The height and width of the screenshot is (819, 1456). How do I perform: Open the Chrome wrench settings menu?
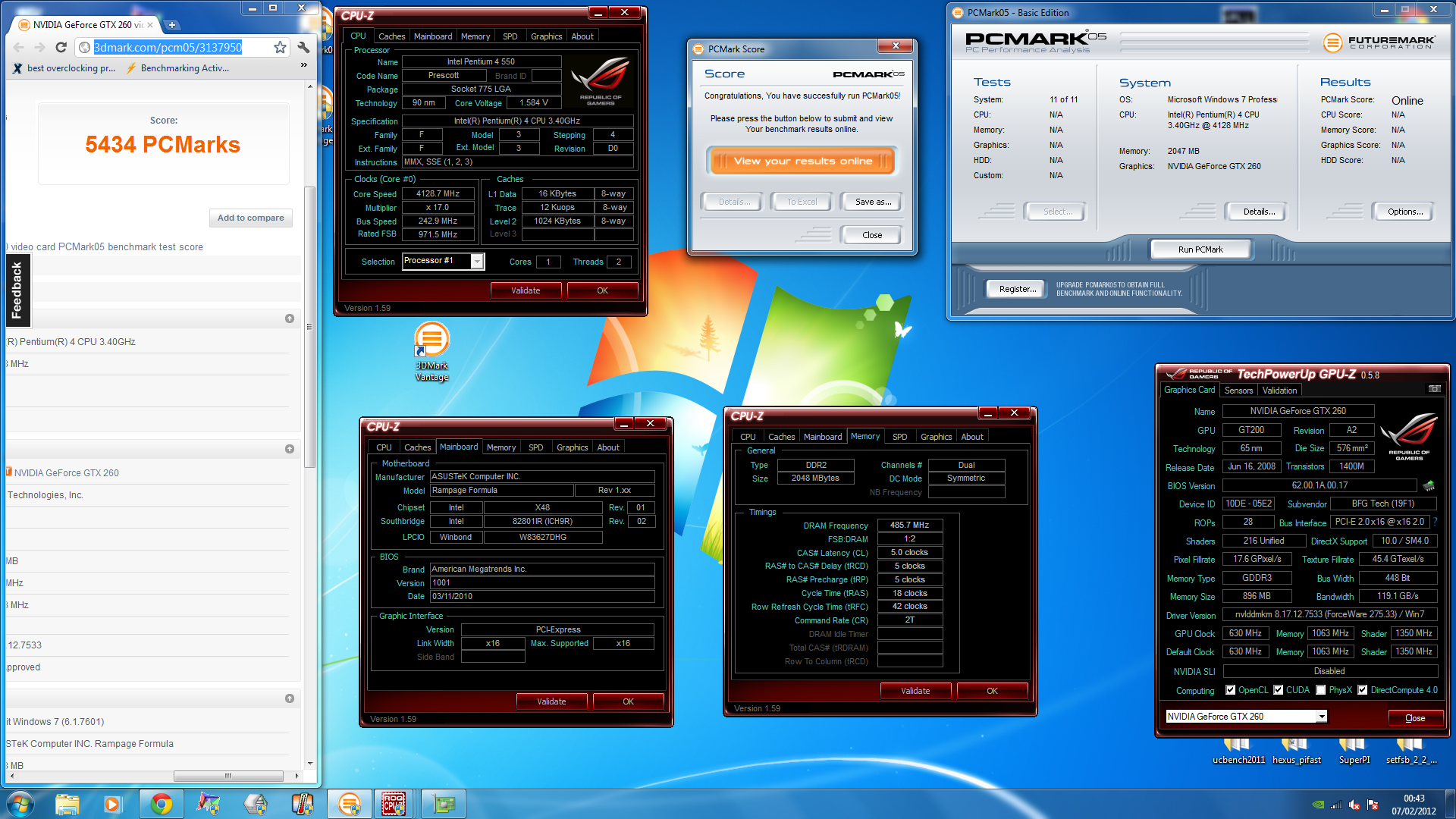coord(303,47)
